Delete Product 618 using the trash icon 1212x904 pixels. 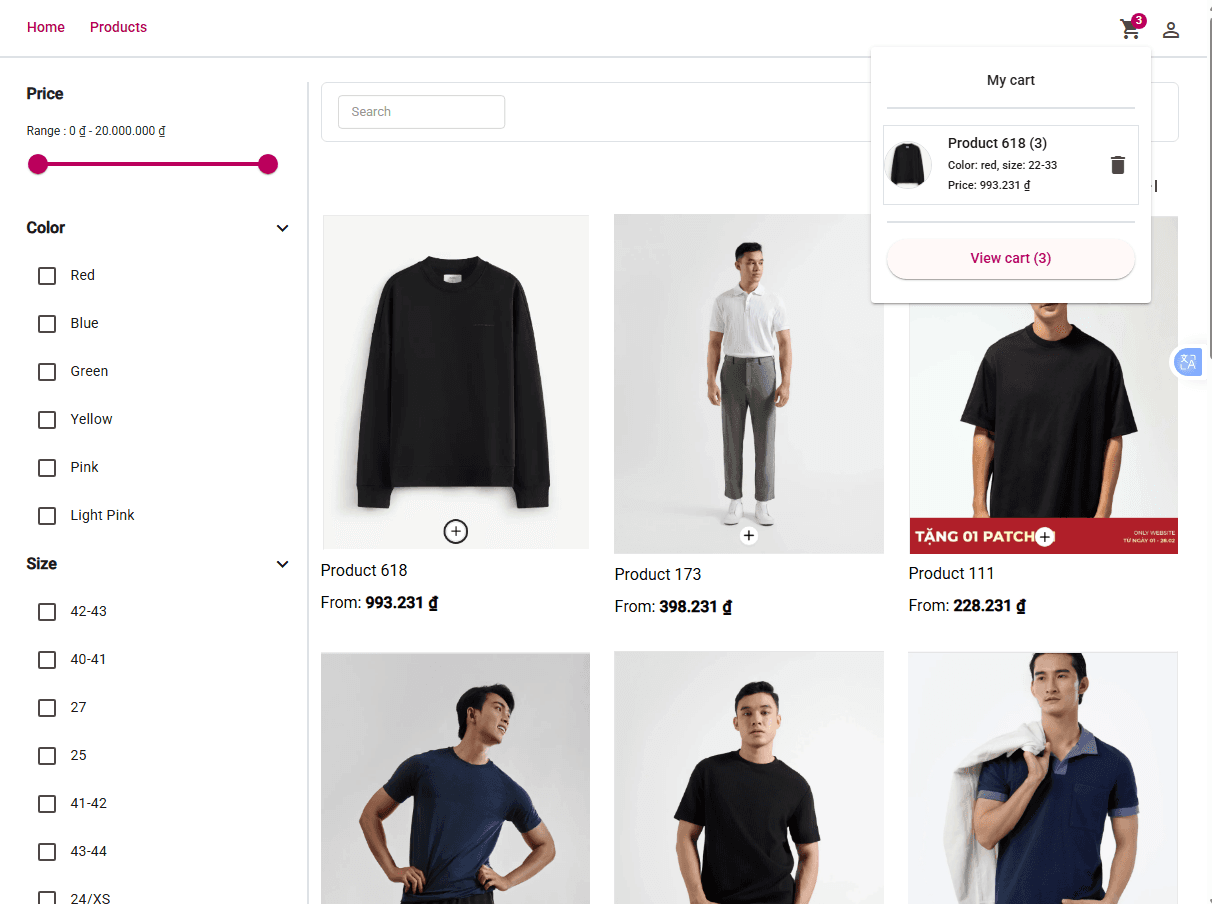tap(1117, 165)
